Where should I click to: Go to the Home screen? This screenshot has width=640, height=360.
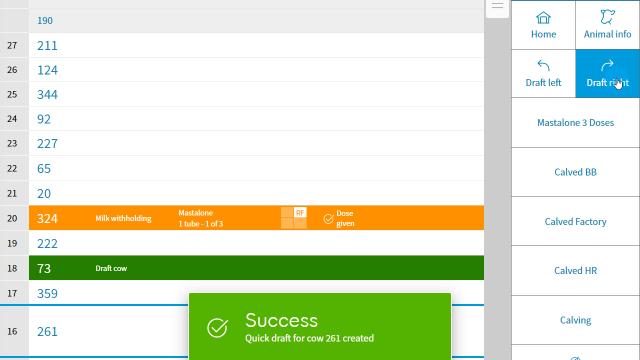coord(543,25)
